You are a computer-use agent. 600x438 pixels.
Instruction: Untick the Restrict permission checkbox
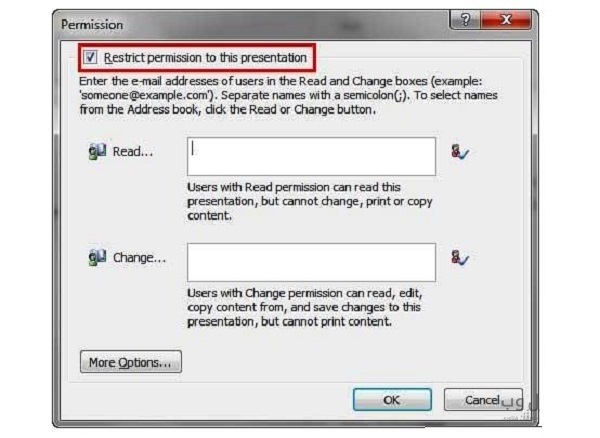90,57
